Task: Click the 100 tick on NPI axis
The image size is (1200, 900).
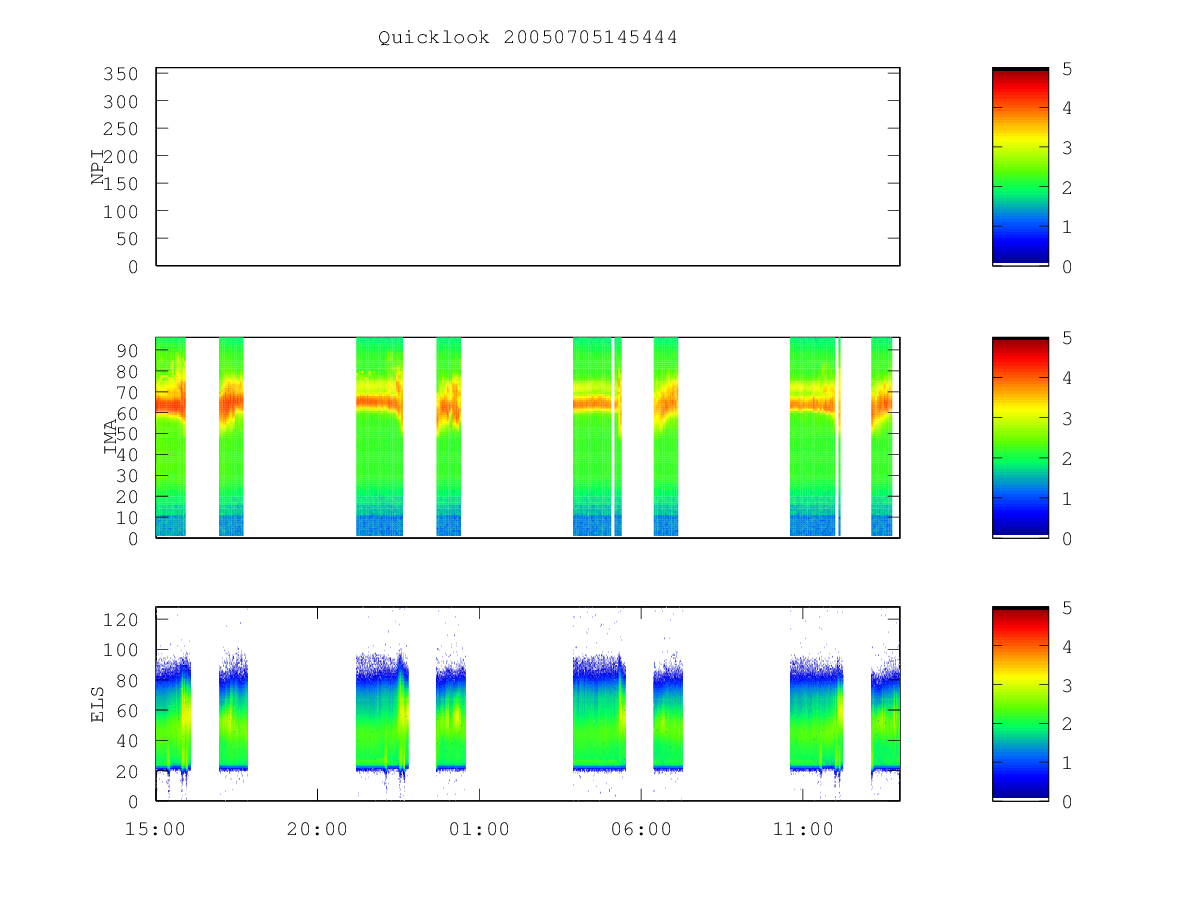Action: coord(122,211)
